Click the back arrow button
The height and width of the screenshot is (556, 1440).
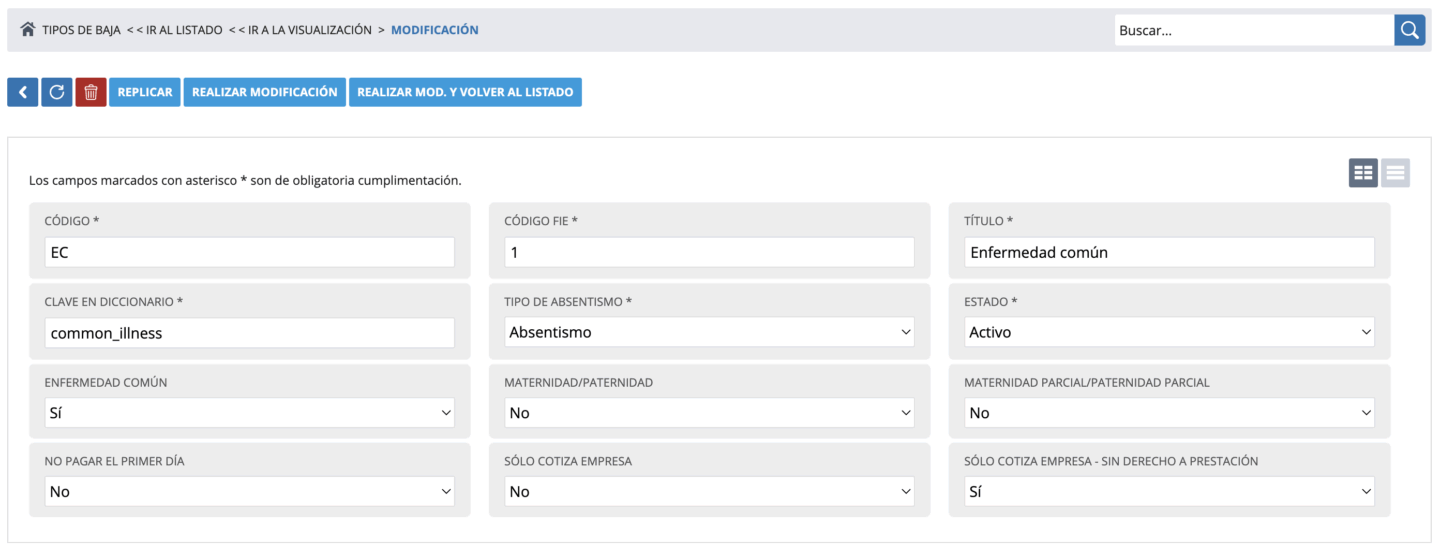coord(22,92)
